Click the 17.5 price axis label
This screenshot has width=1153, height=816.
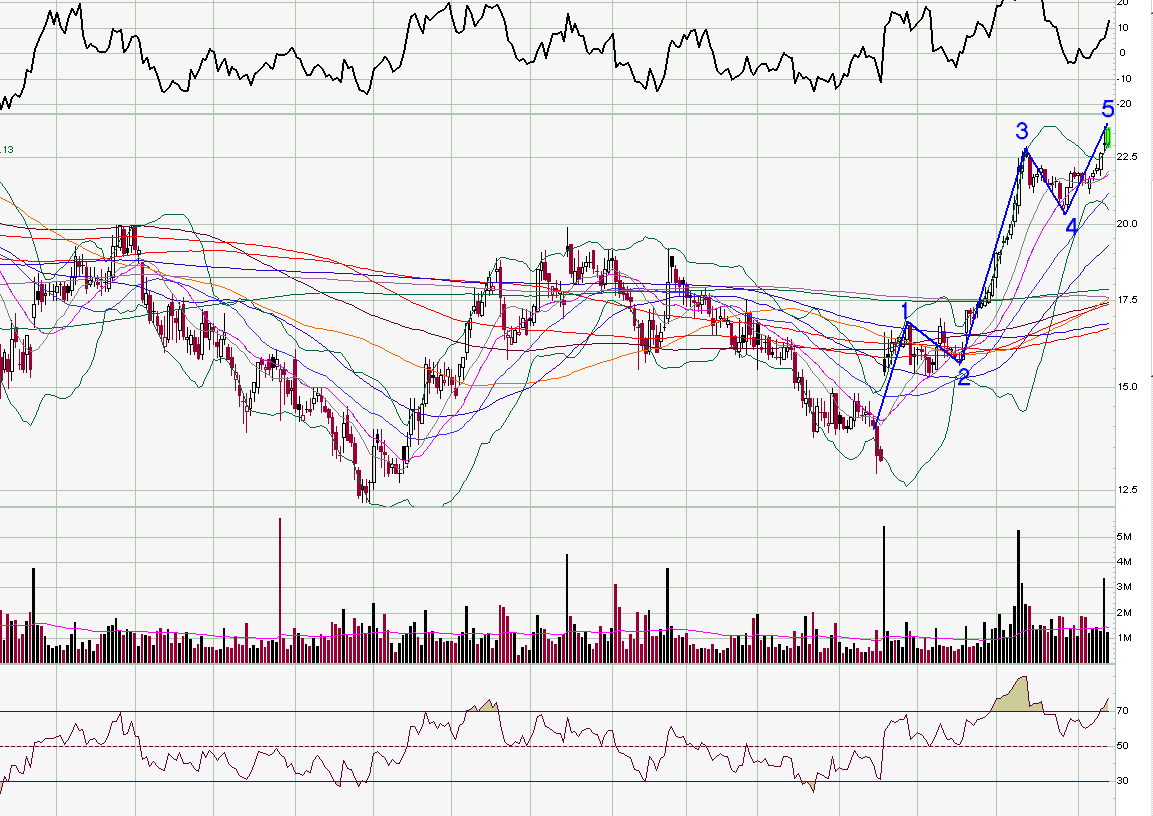1127,300
